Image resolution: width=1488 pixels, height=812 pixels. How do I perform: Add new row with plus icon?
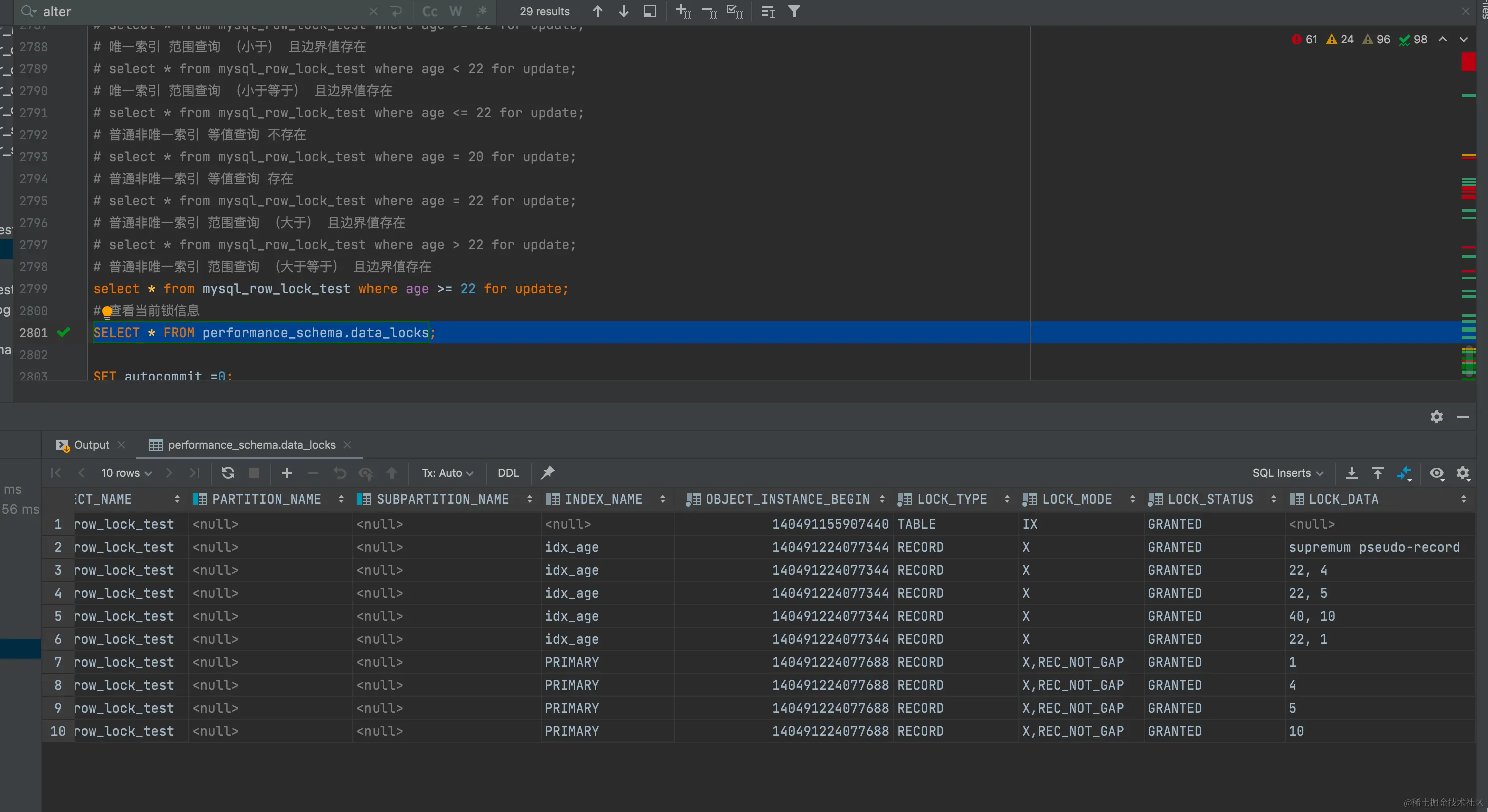(x=287, y=473)
